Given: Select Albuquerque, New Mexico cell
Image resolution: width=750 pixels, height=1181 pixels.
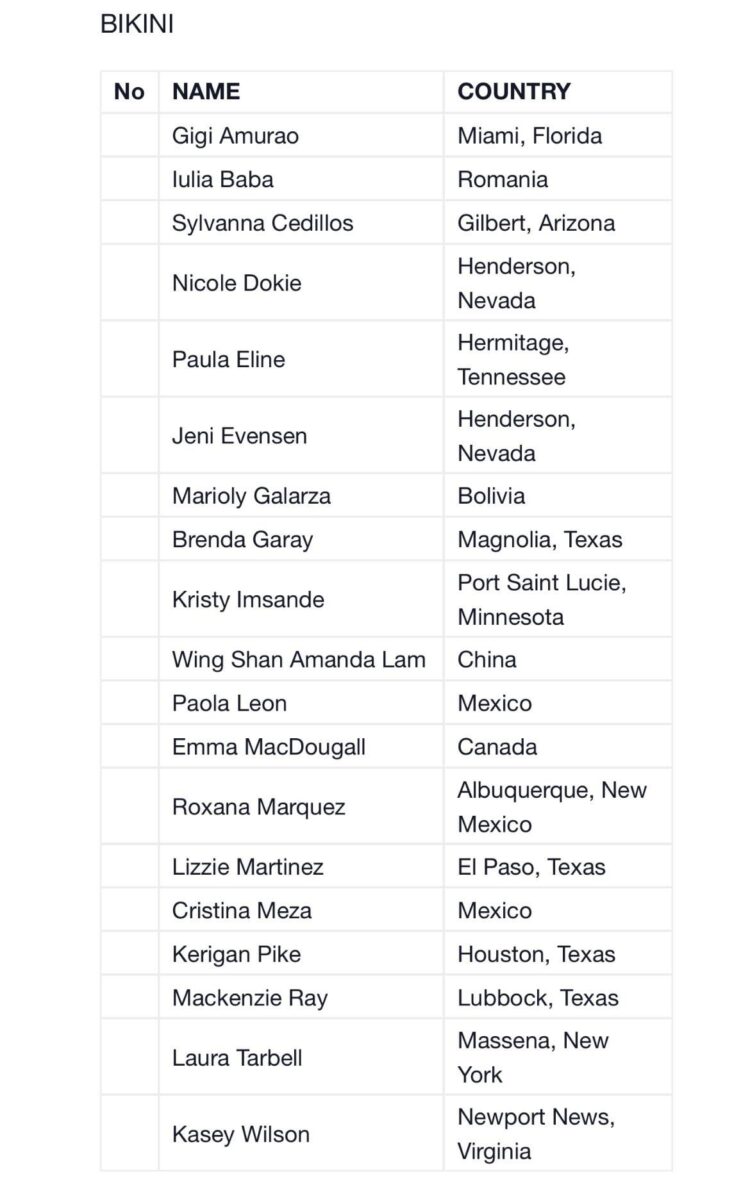Looking at the screenshot, I should coord(551,807).
